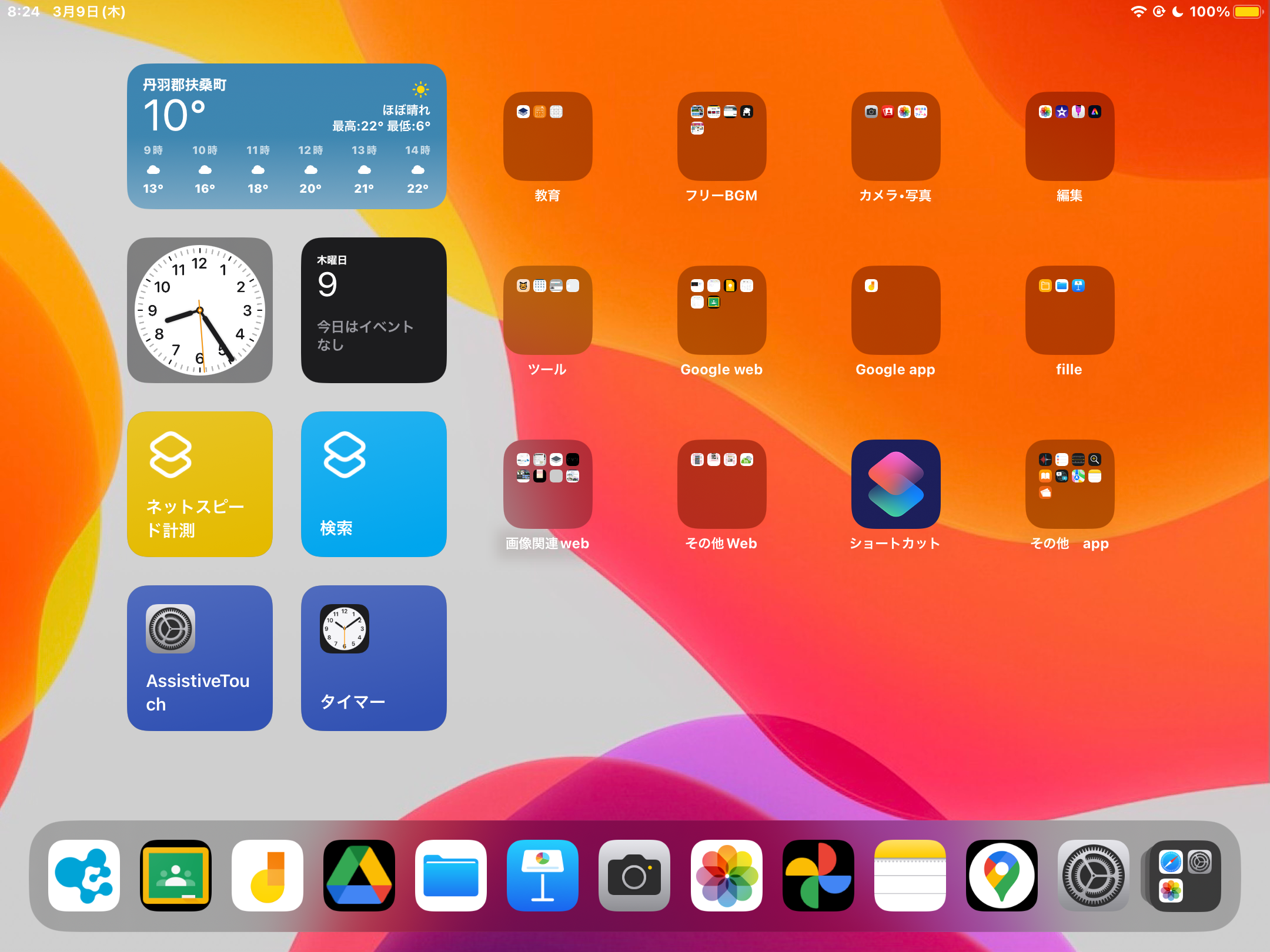Open the Keynote app in dock
The width and height of the screenshot is (1270, 952).
[542, 876]
